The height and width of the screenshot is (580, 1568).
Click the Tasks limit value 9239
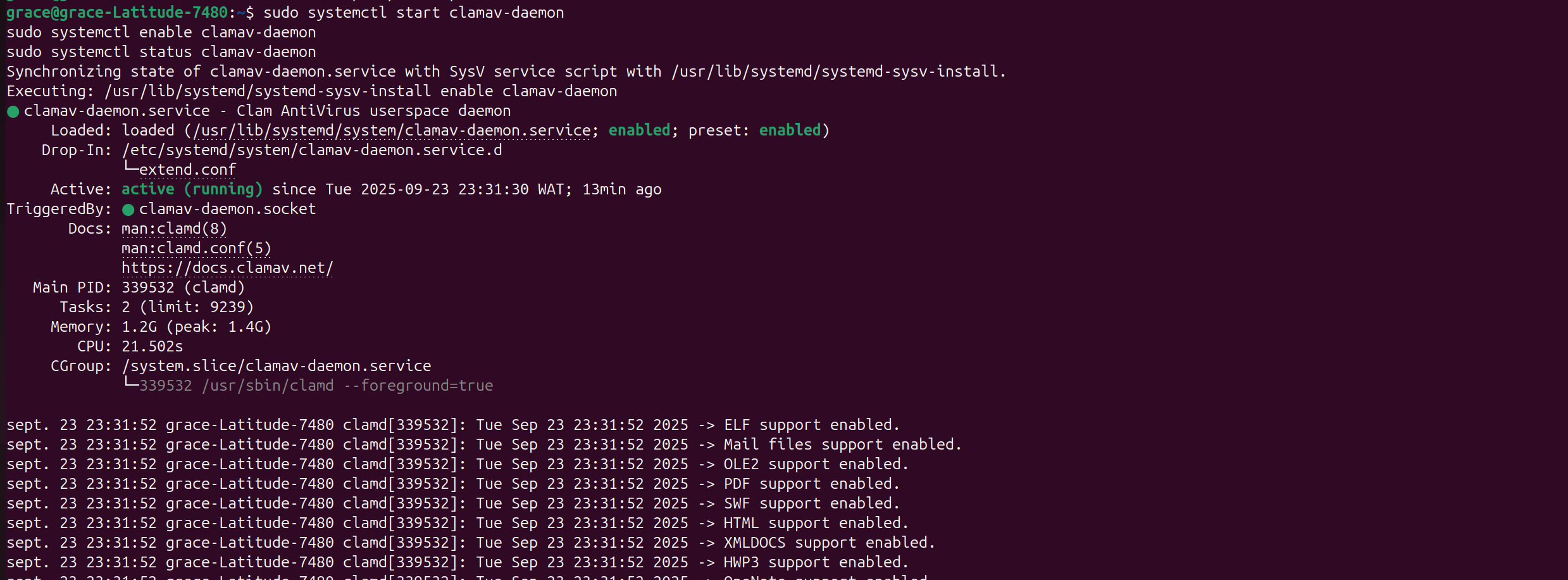click(x=227, y=307)
